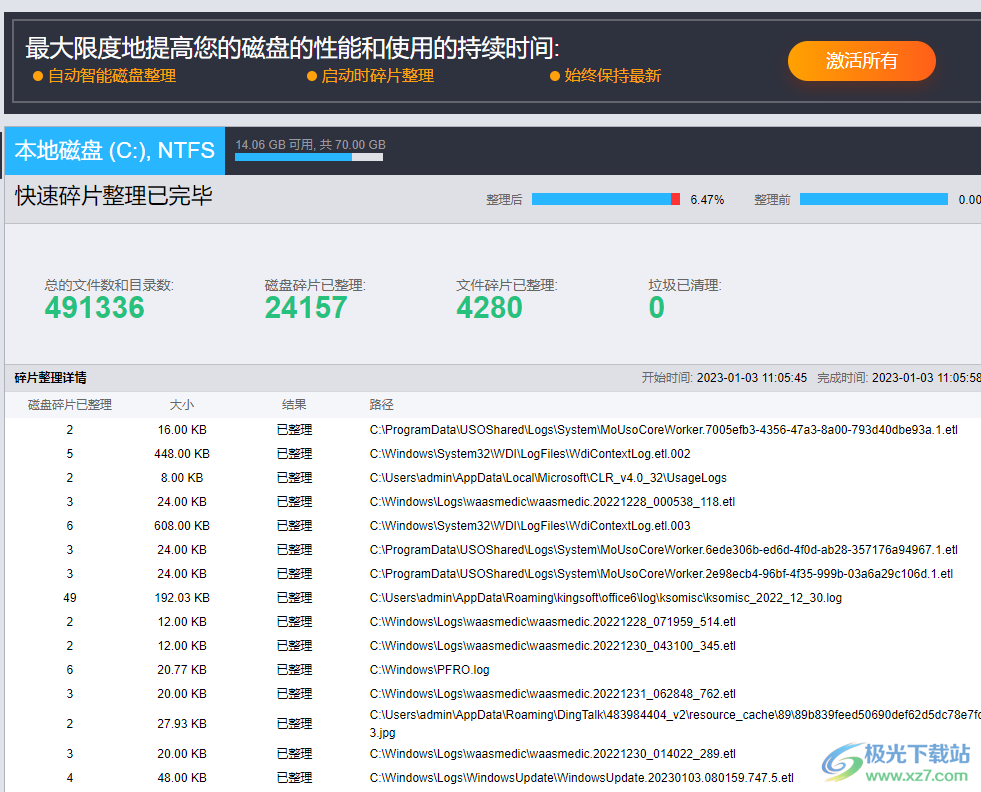Screen dimensions: 981x792
Task: Click the 开始时间 2023-01-03 11:05:45 text
Action: 724,378
